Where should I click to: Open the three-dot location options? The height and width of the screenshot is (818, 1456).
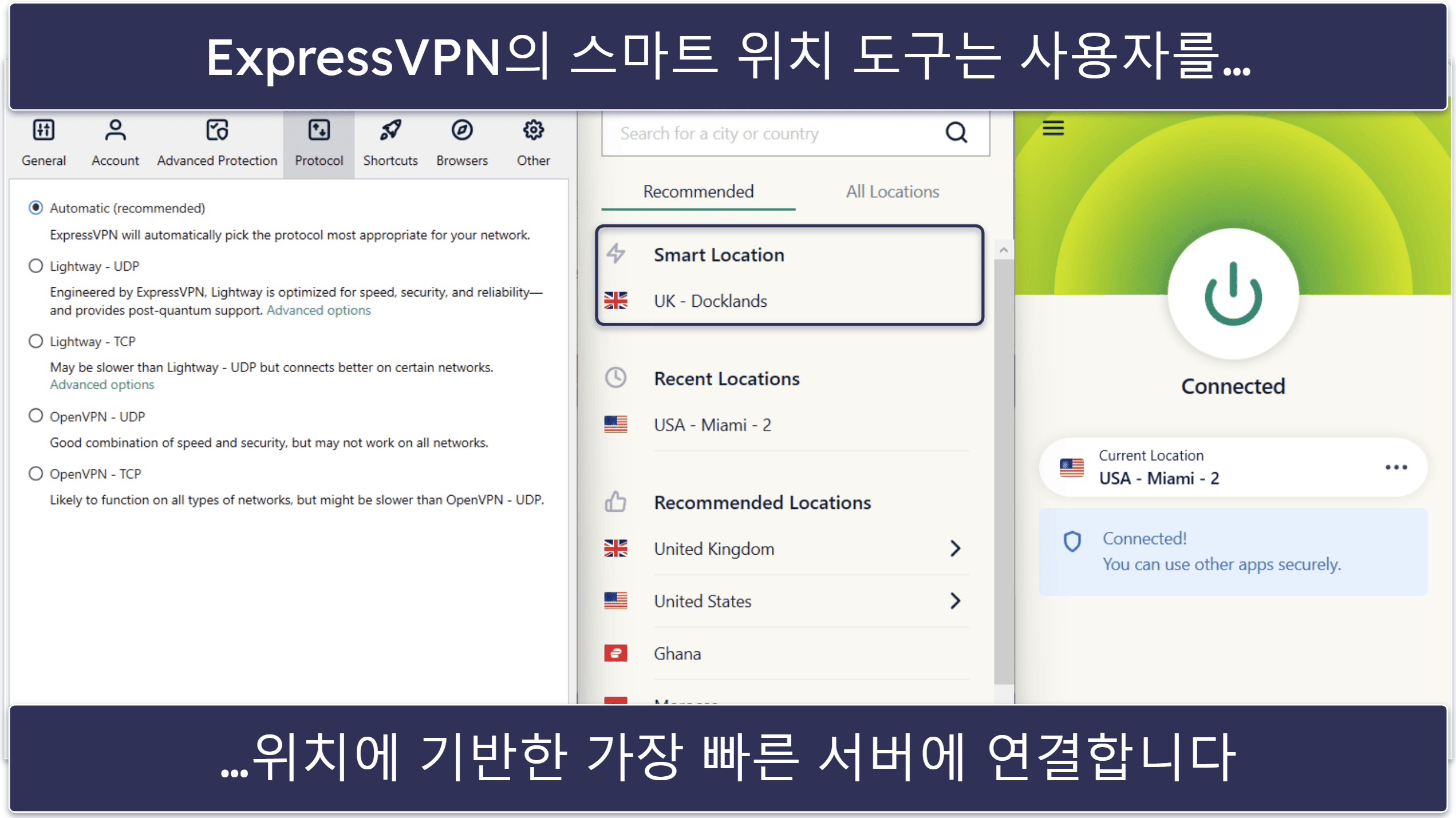click(1396, 468)
